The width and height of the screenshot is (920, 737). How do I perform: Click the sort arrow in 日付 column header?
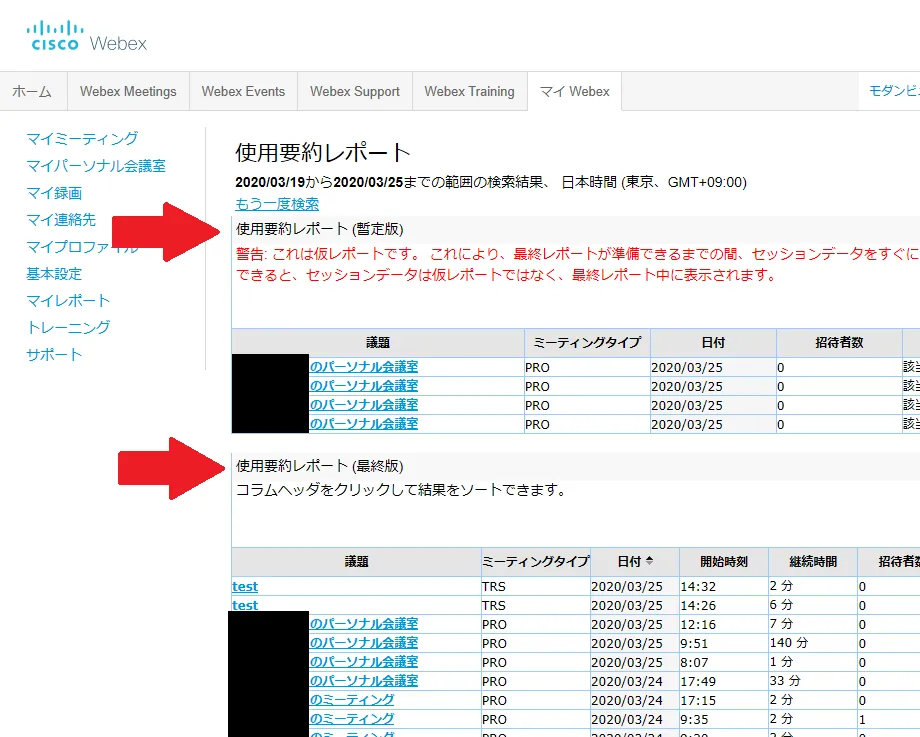tap(649, 561)
